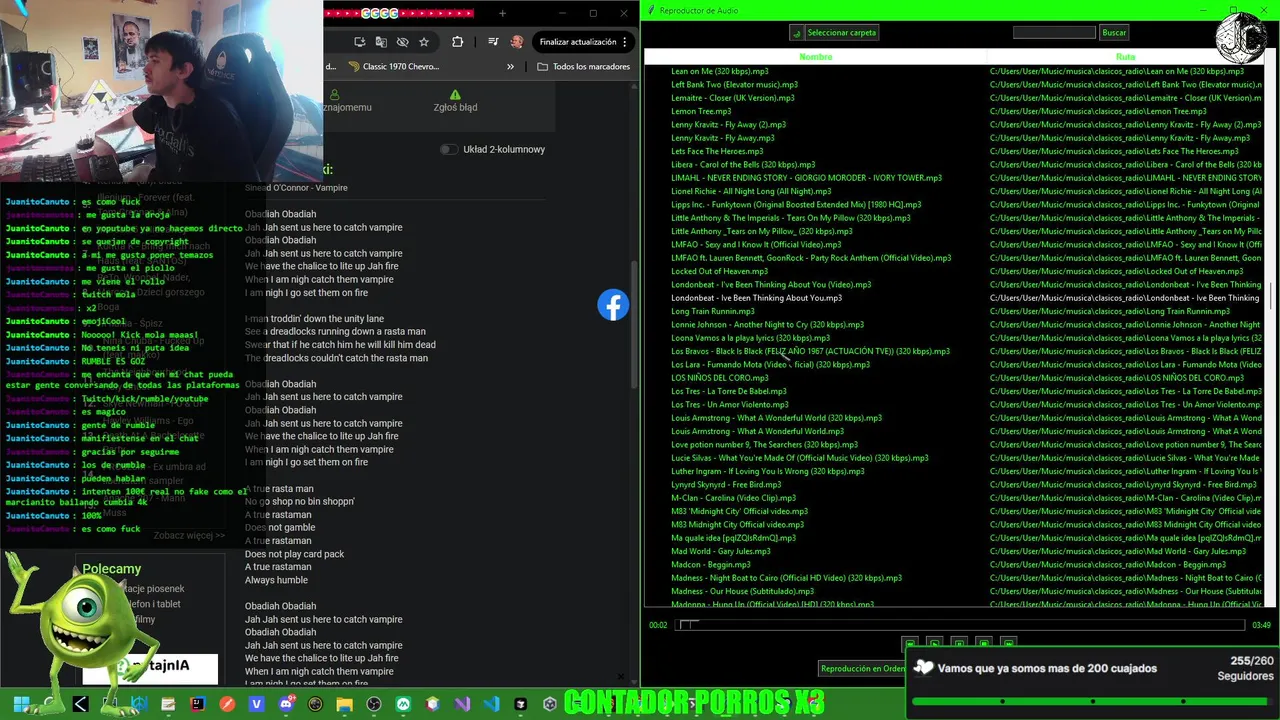
Task: Bookmark this page with the star icon
Action: pyautogui.click(x=424, y=42)
